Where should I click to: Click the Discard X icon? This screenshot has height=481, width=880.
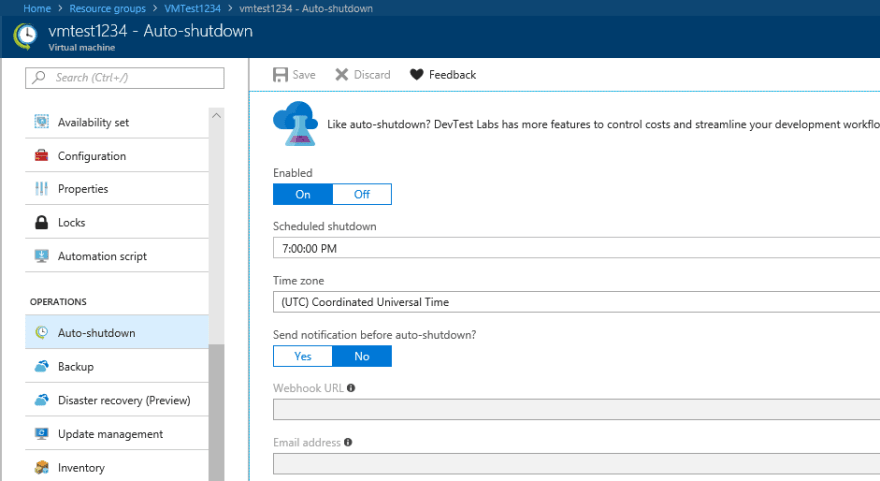click(342, 75)
